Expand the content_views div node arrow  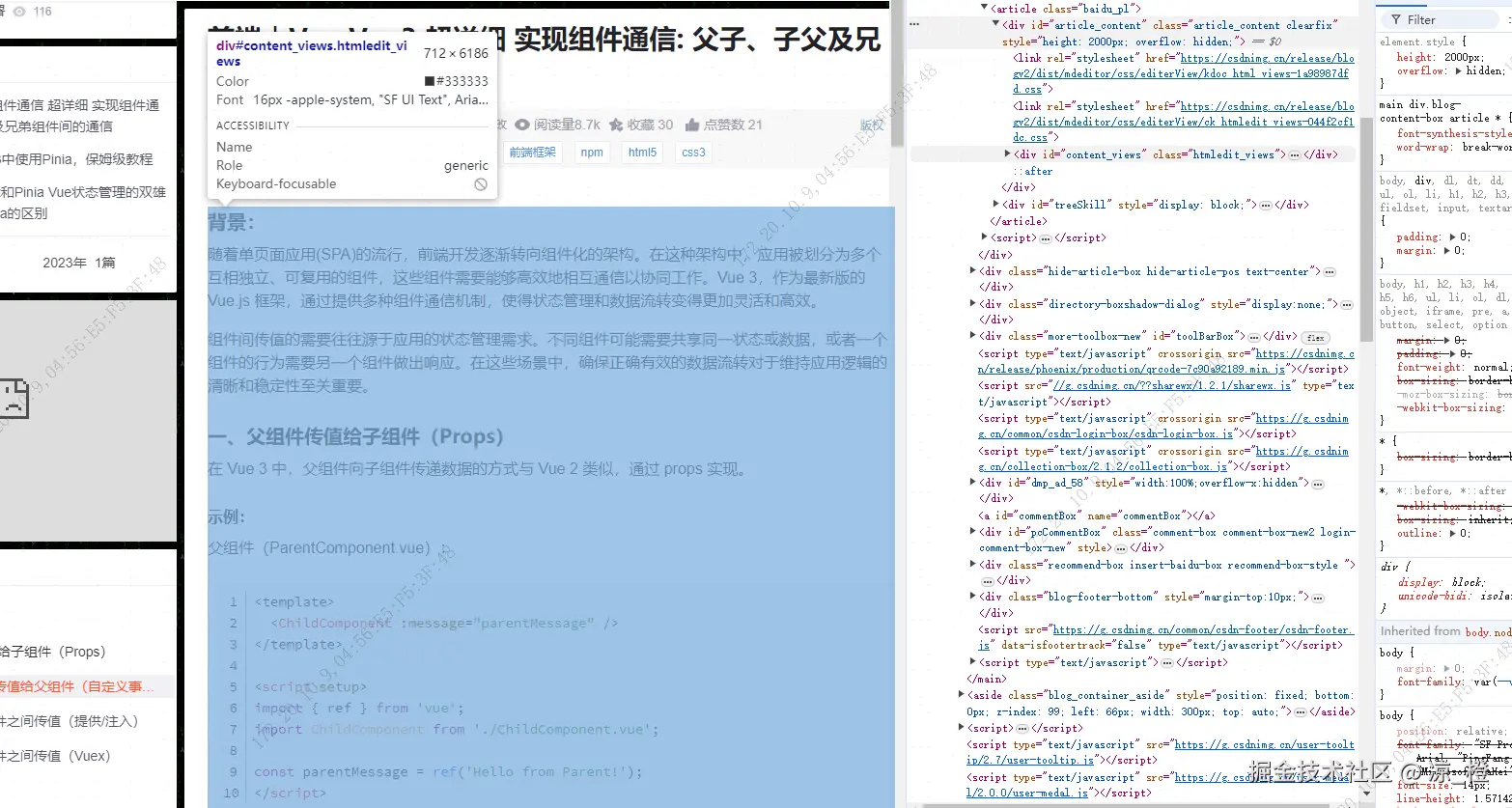(x=1008, y=154)
